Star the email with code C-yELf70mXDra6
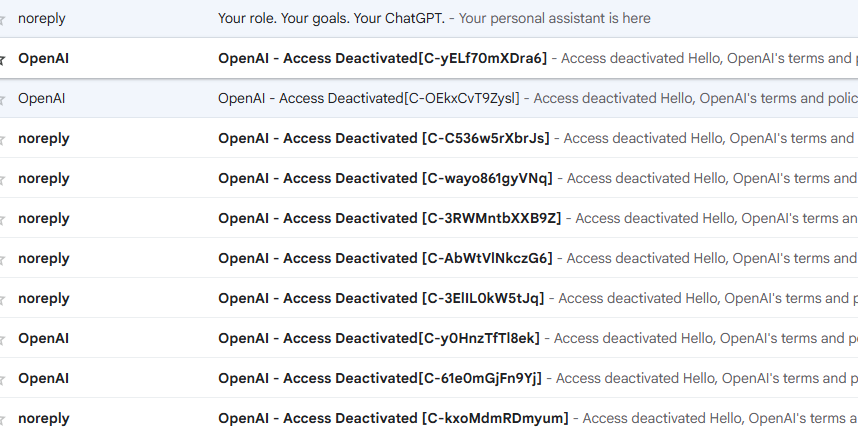Image resolution: width=858 pixels, height=432 pixels. [x=2, y=61]
